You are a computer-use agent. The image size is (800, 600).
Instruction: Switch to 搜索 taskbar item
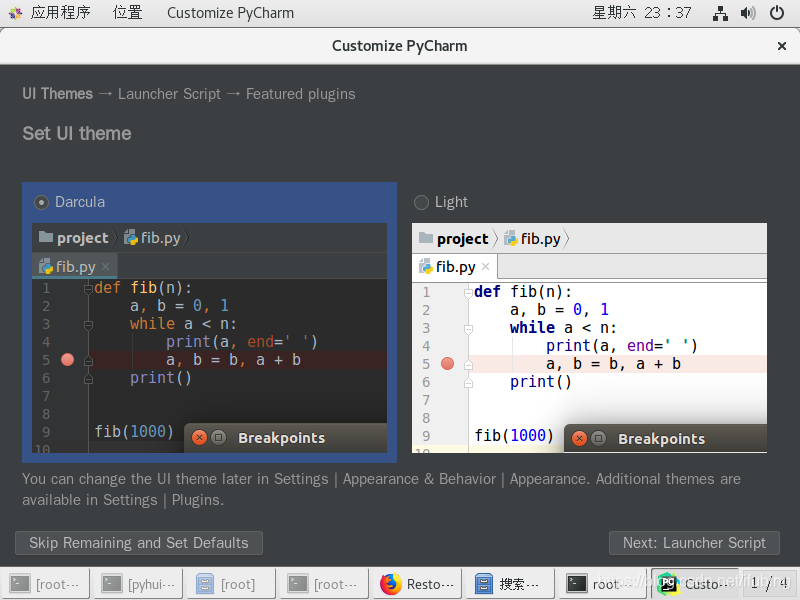click(510, 584)
